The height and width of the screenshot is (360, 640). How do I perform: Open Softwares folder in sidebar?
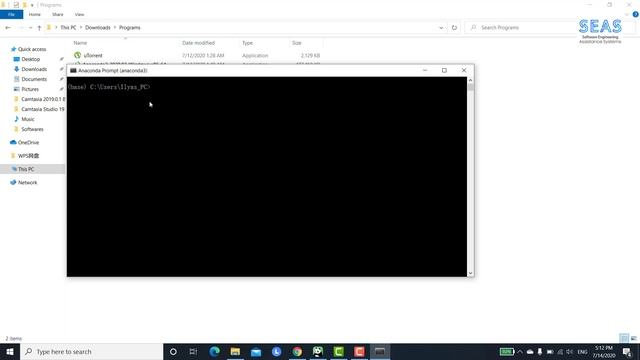[x=32, y=129]
